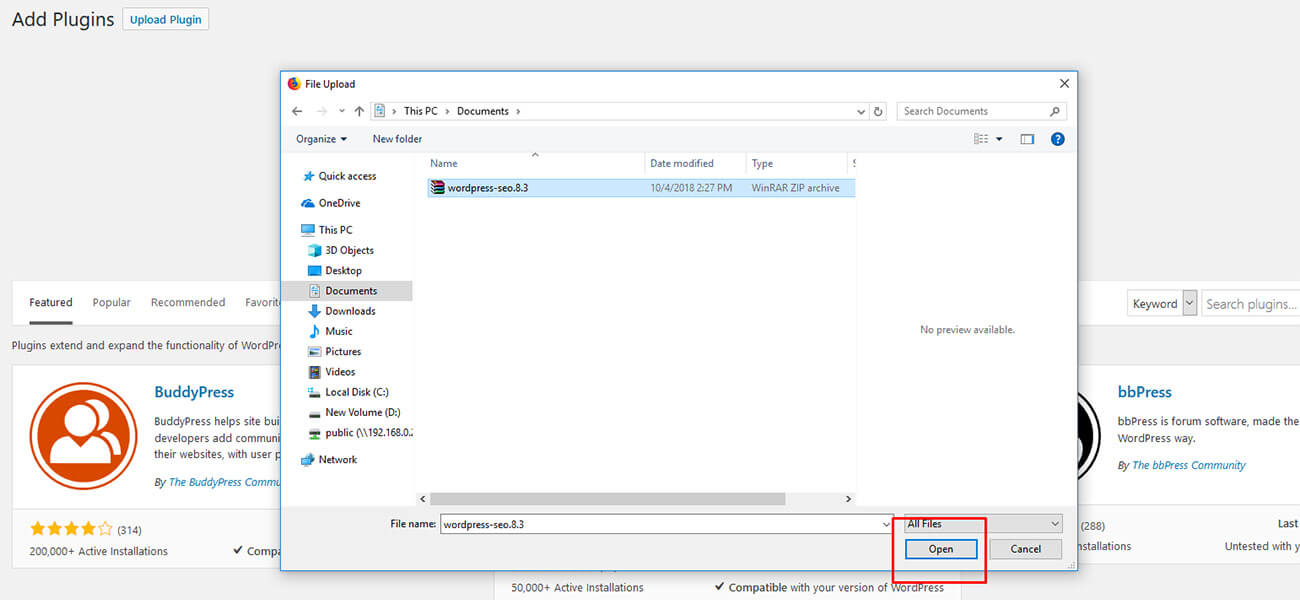Select New Volume (D:) in sidebar
This screenshot has height=600, width=1300.
[361, 412]
